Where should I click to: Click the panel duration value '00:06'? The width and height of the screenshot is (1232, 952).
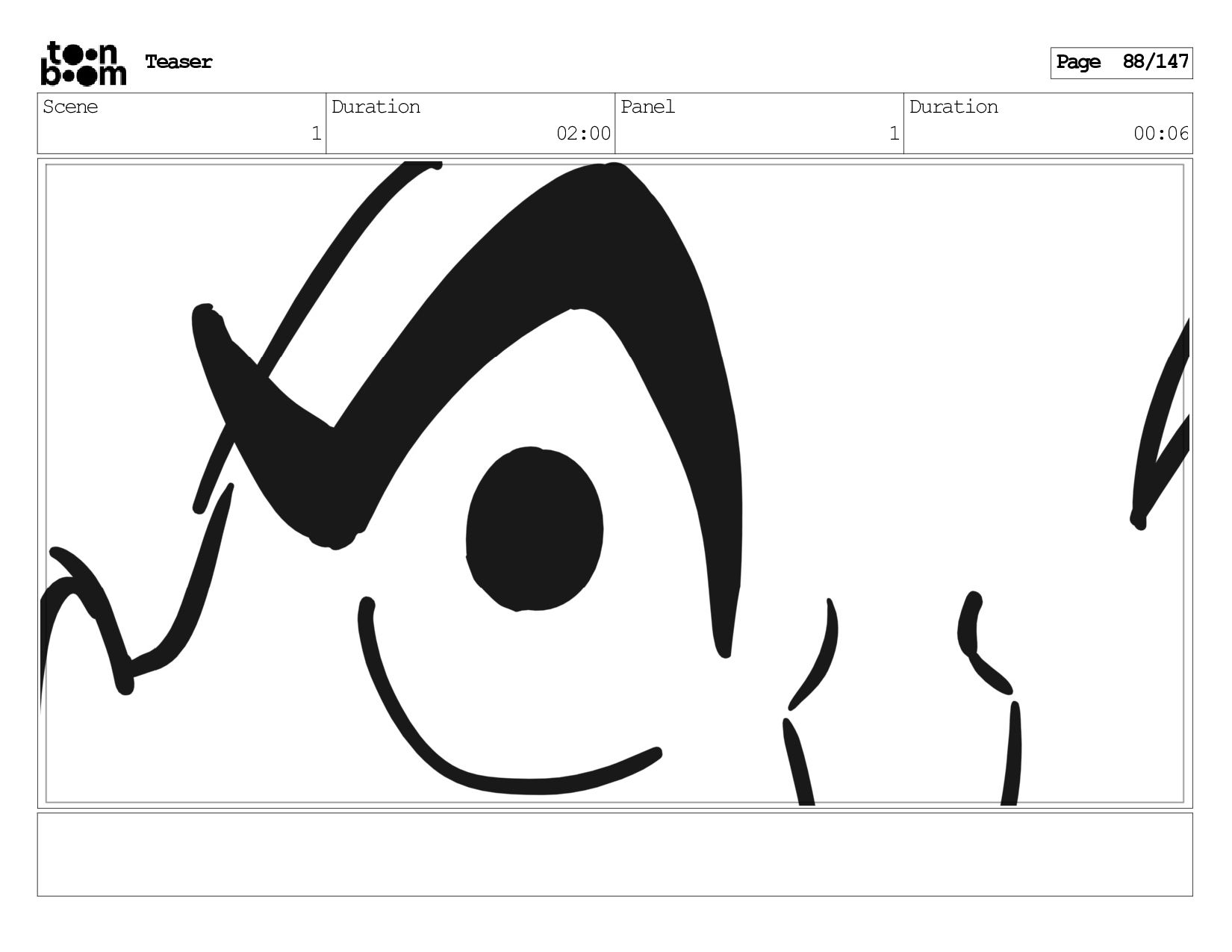[1161, 134]
